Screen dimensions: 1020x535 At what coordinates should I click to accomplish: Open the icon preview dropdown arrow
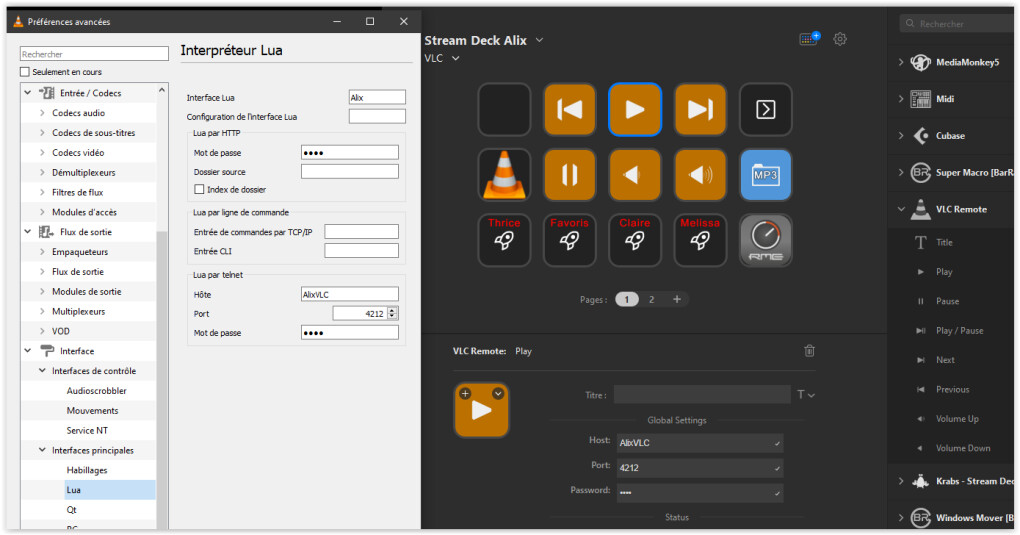point(498,393)
